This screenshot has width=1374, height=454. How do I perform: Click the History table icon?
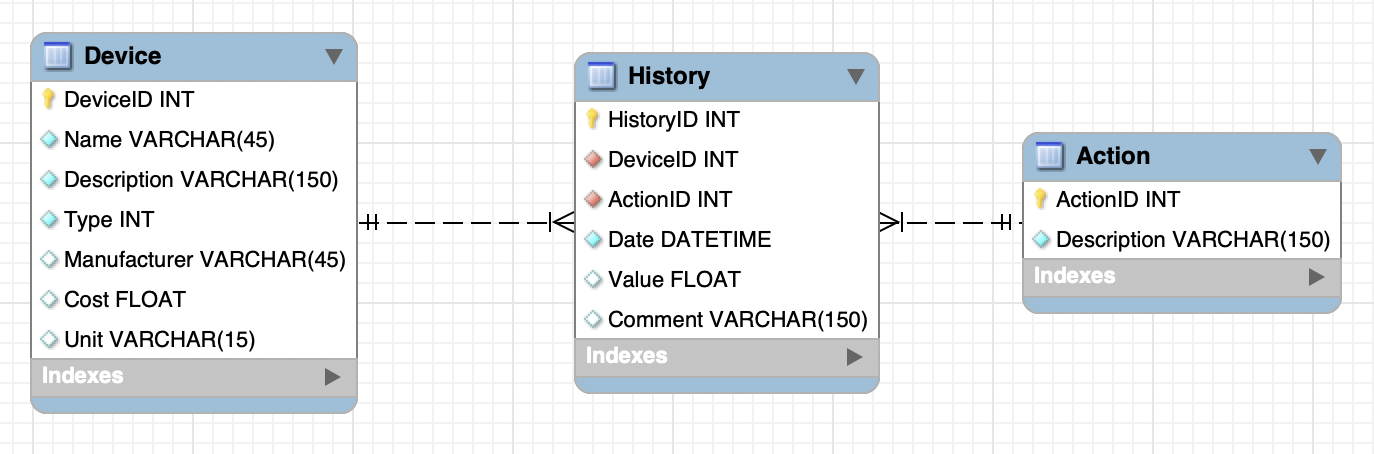click(602, 76)
